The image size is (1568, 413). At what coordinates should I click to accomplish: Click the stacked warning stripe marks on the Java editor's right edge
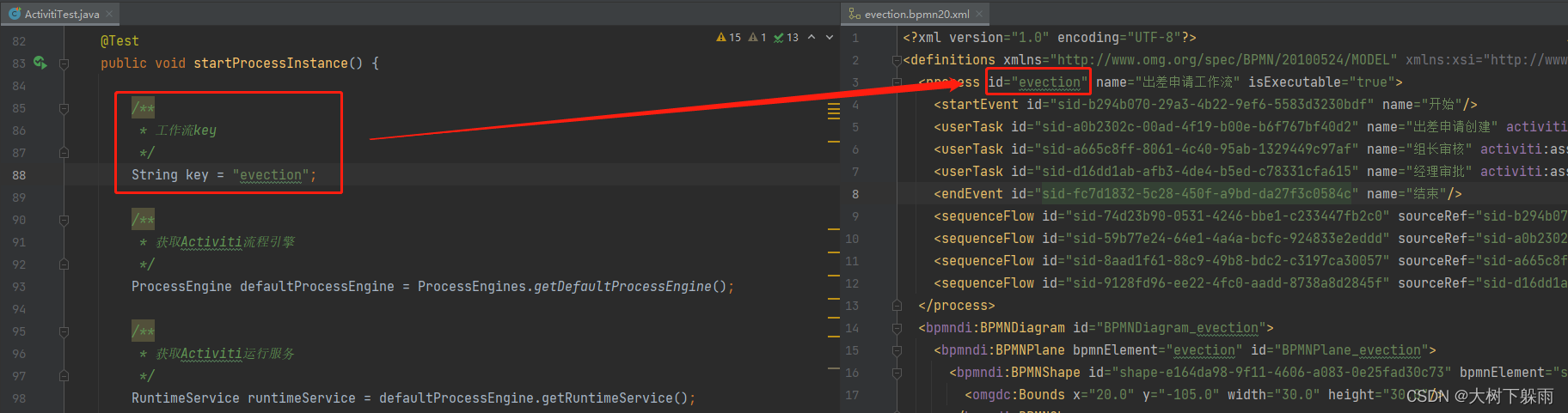pos(833,111)
